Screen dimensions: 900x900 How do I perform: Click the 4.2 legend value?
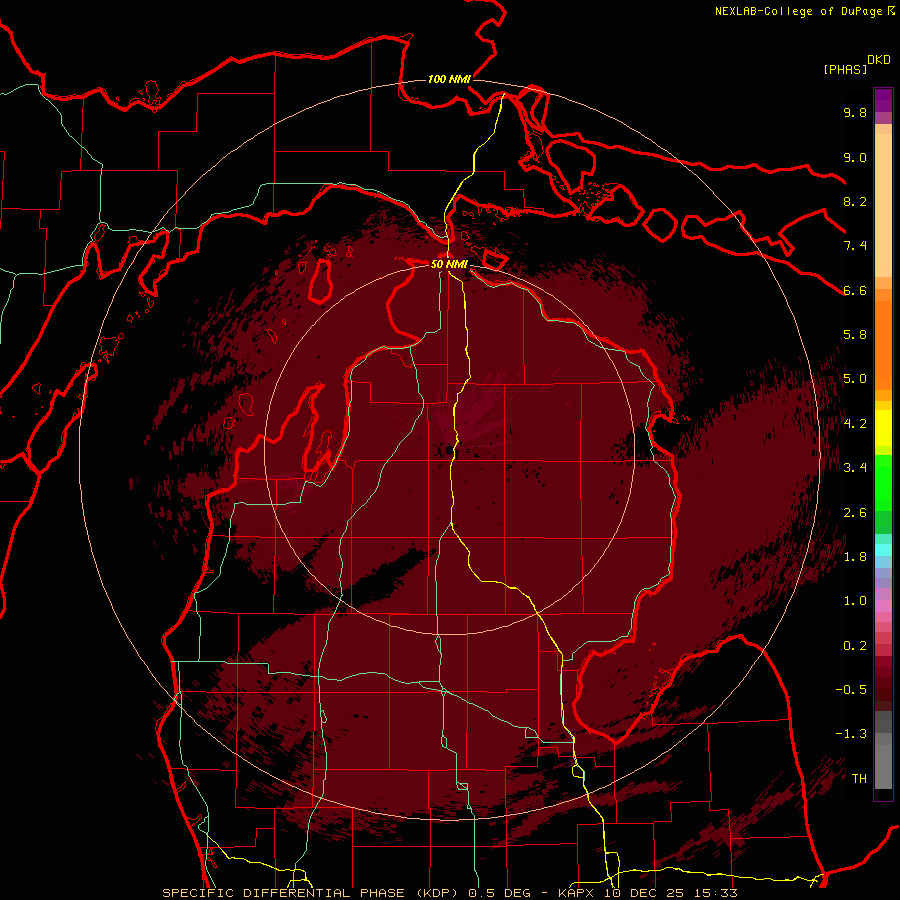(x=855, y=424)
